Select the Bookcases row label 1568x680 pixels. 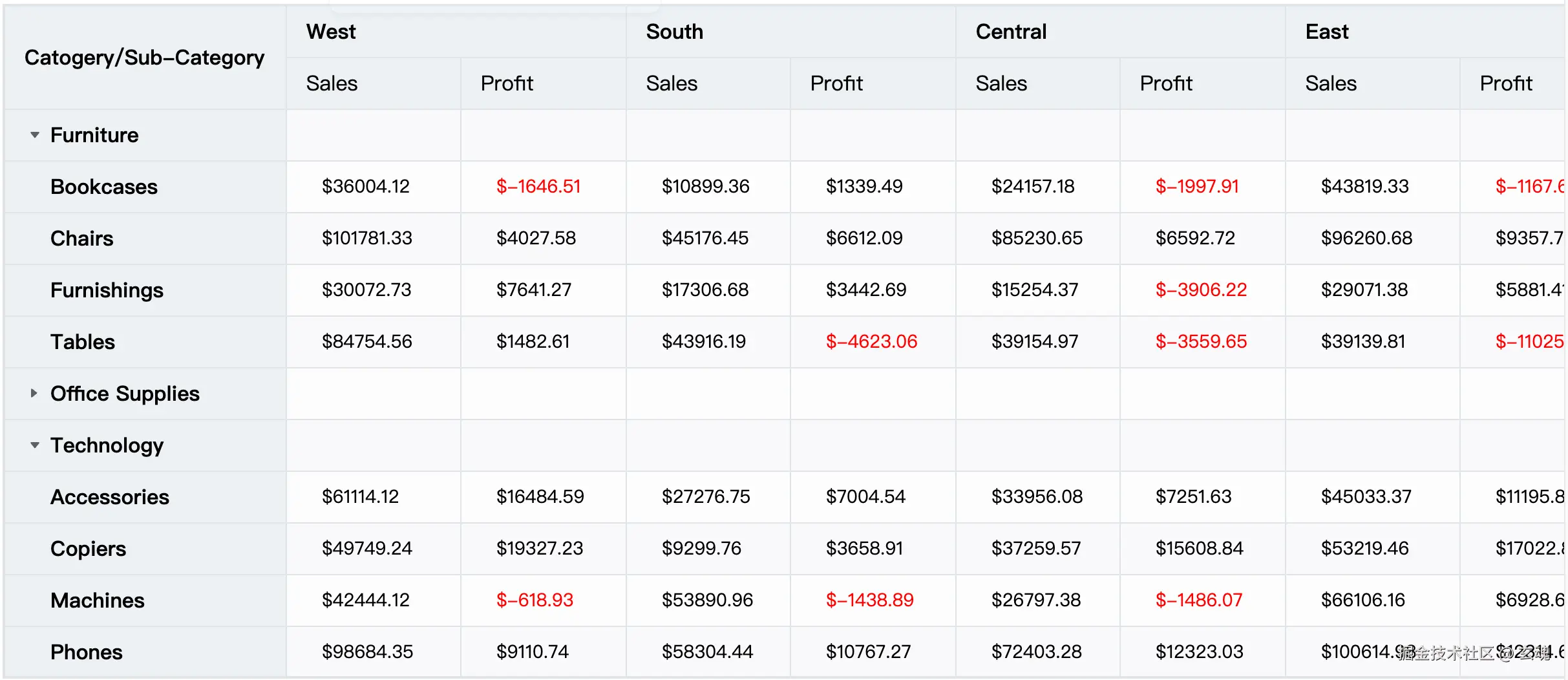click(x=103, y=187)
